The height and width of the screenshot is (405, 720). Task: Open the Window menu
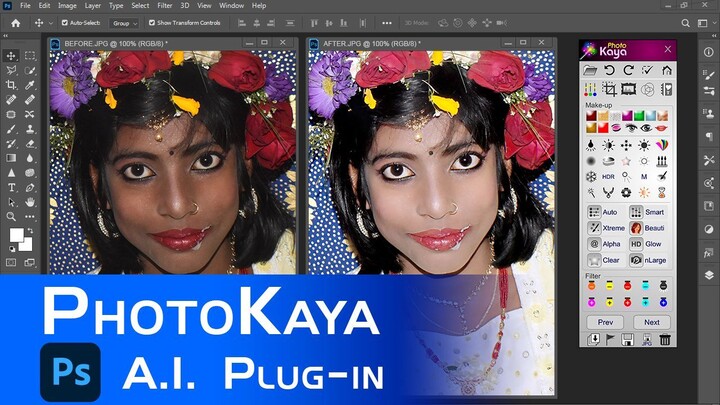click(x=231, y=6)
